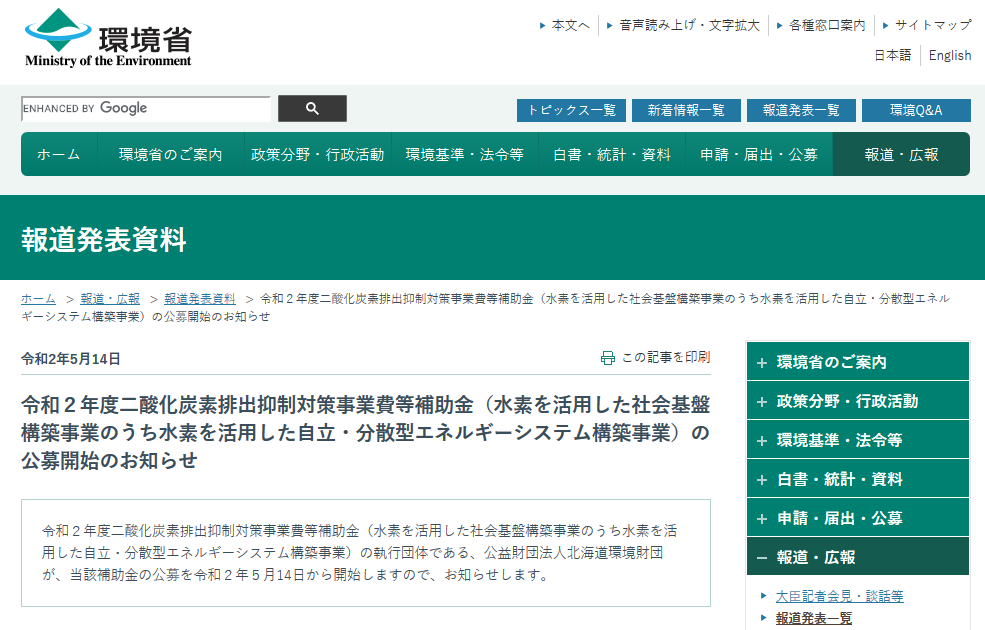This screenshot has height=630, width=985.
Task: Expand the 申請・届出・公募 sidebar section
Action: (x=857, y=518)
